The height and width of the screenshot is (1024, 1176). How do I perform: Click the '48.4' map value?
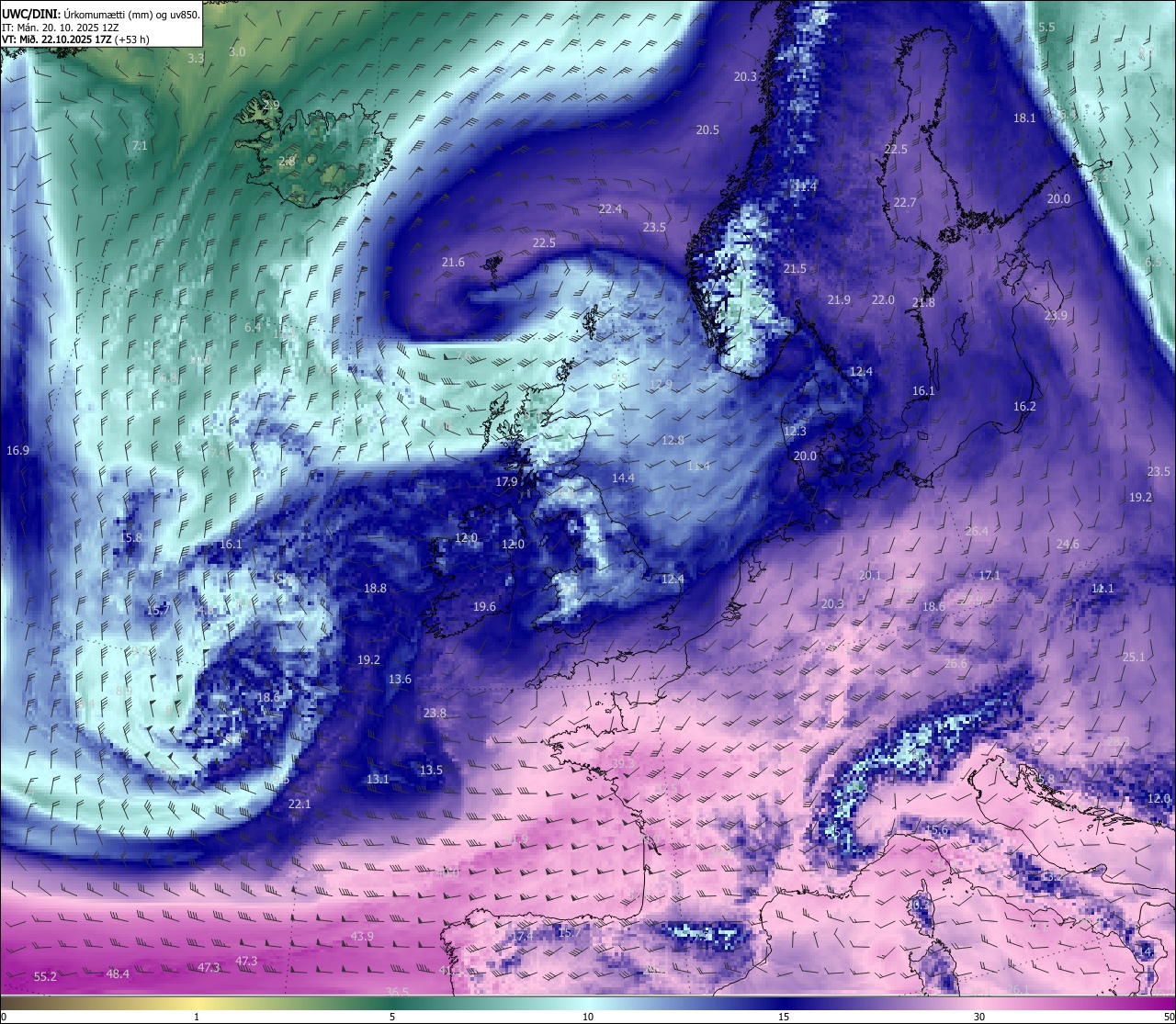click(118, 974)
